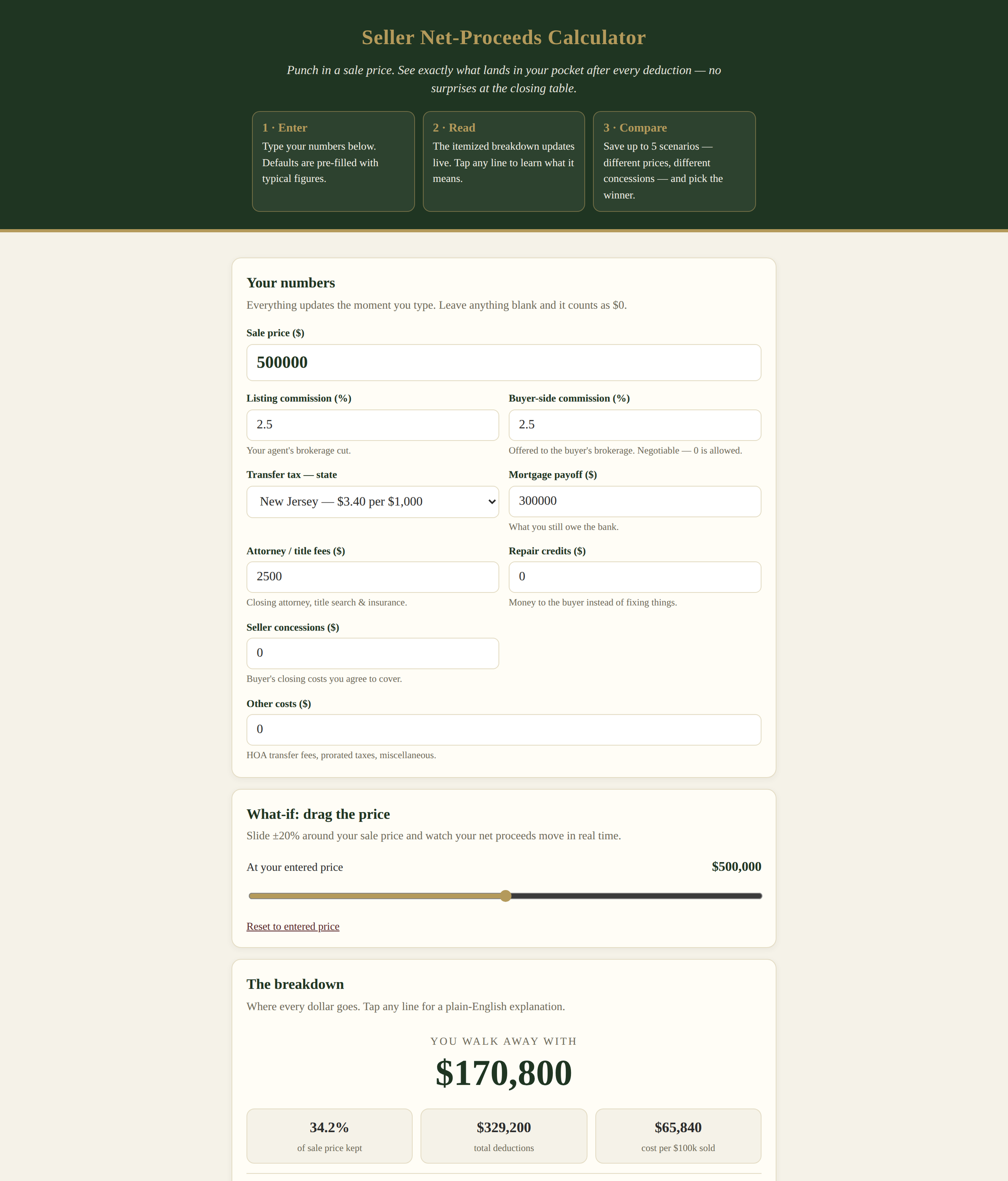The height and width of the screenshot is (1181, 1008).
Task: Click the 'Your numbers' heading
Action: (x=291, y=283)
